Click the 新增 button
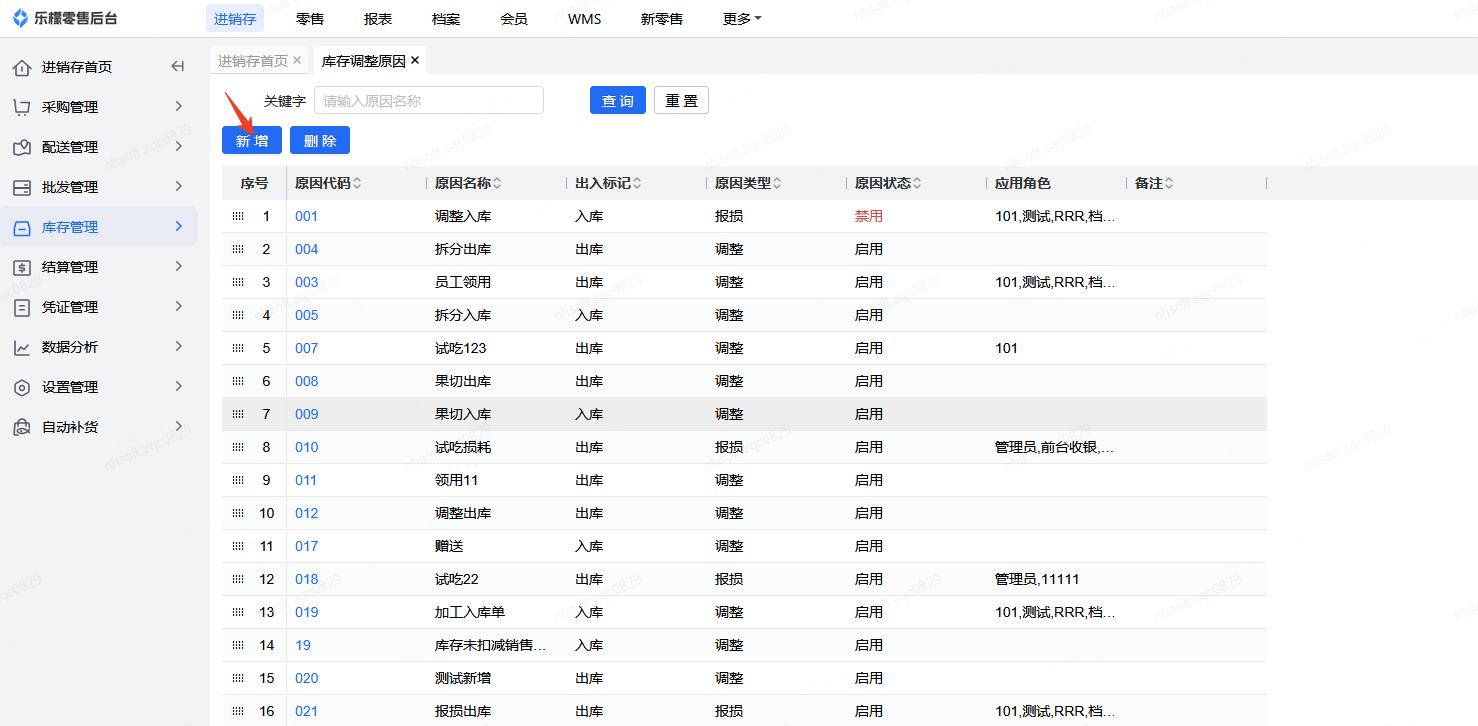This screenshot has height=726, width=1478. [252, 141]
